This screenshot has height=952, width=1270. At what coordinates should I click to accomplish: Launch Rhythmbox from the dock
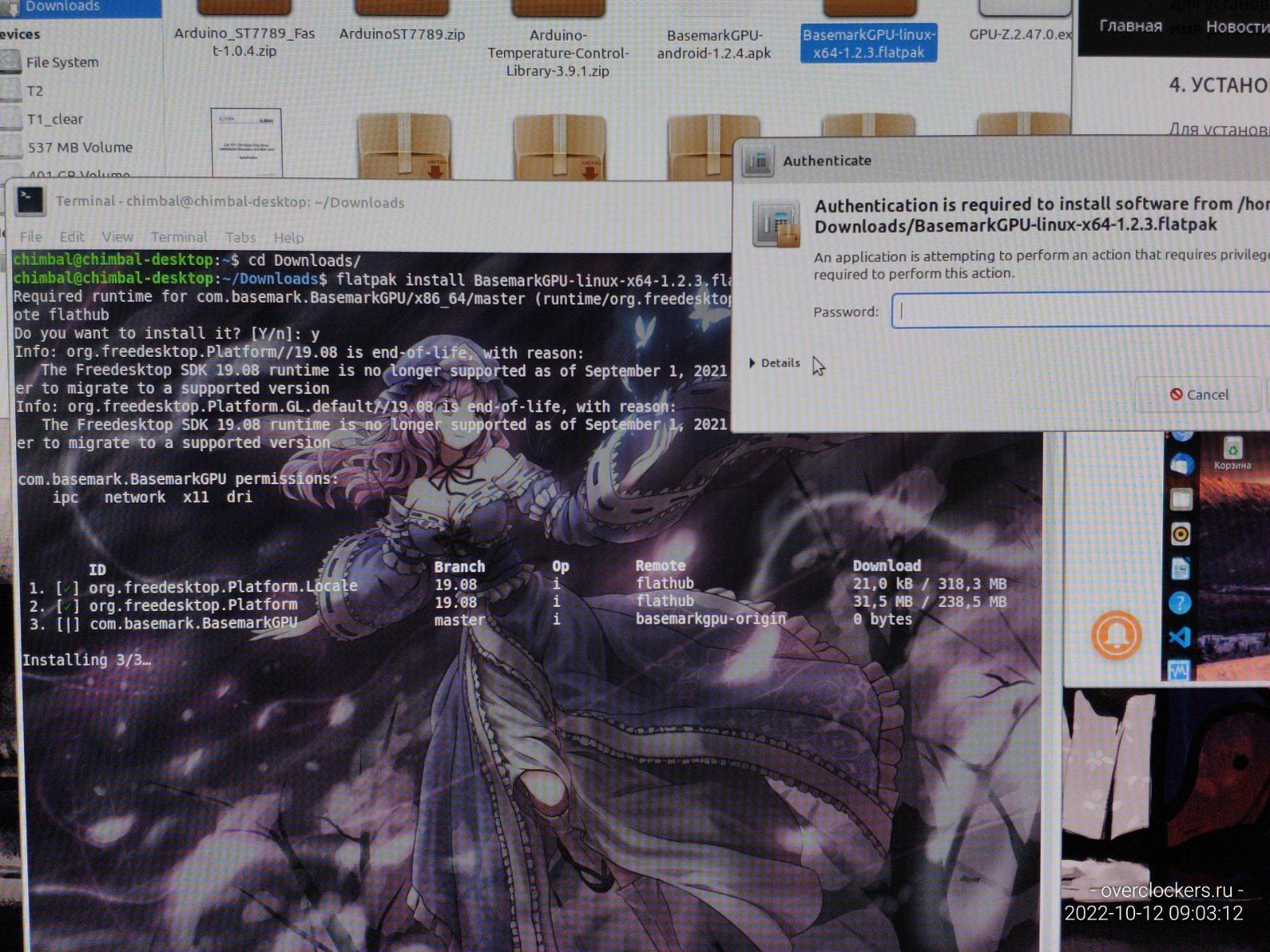pos(1180,534)
